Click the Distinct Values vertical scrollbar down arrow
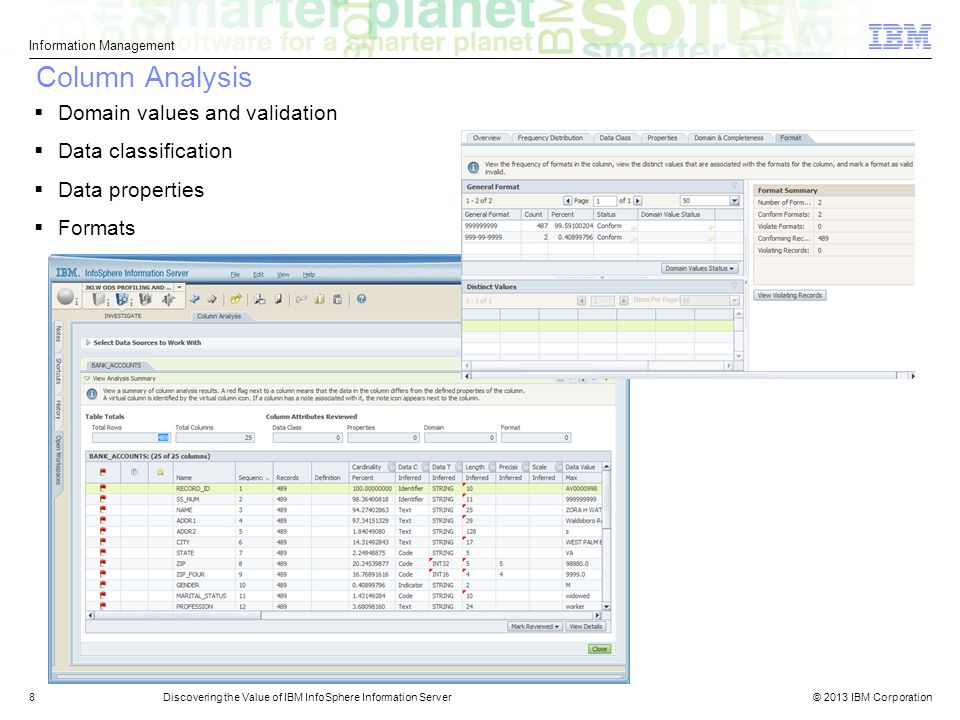Image resolution: width=960 pixels, height=720 pixels. click(739, 356)
